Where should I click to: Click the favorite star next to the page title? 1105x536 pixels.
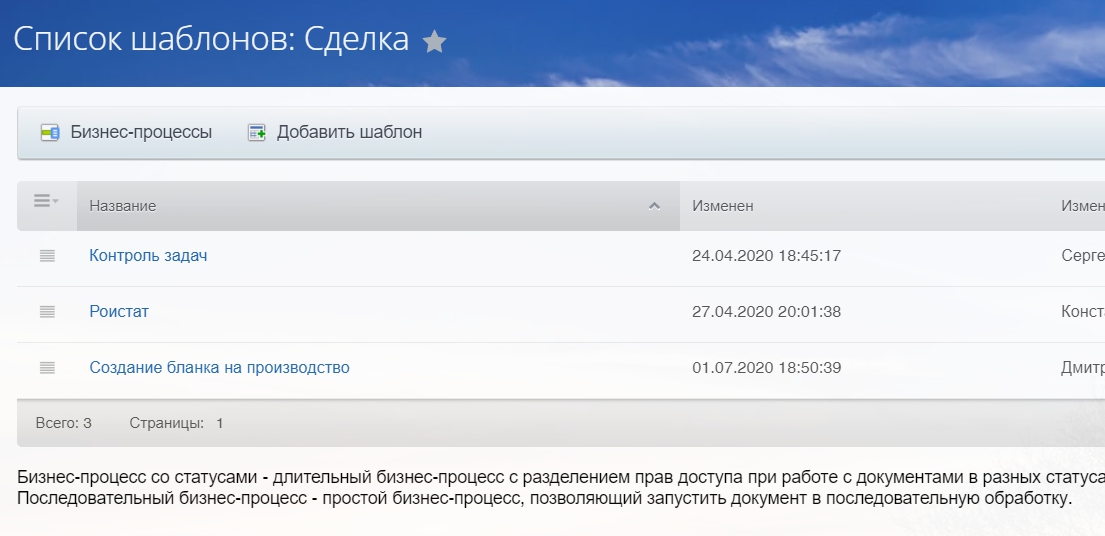pyautogui.click(x=434, y=42)
